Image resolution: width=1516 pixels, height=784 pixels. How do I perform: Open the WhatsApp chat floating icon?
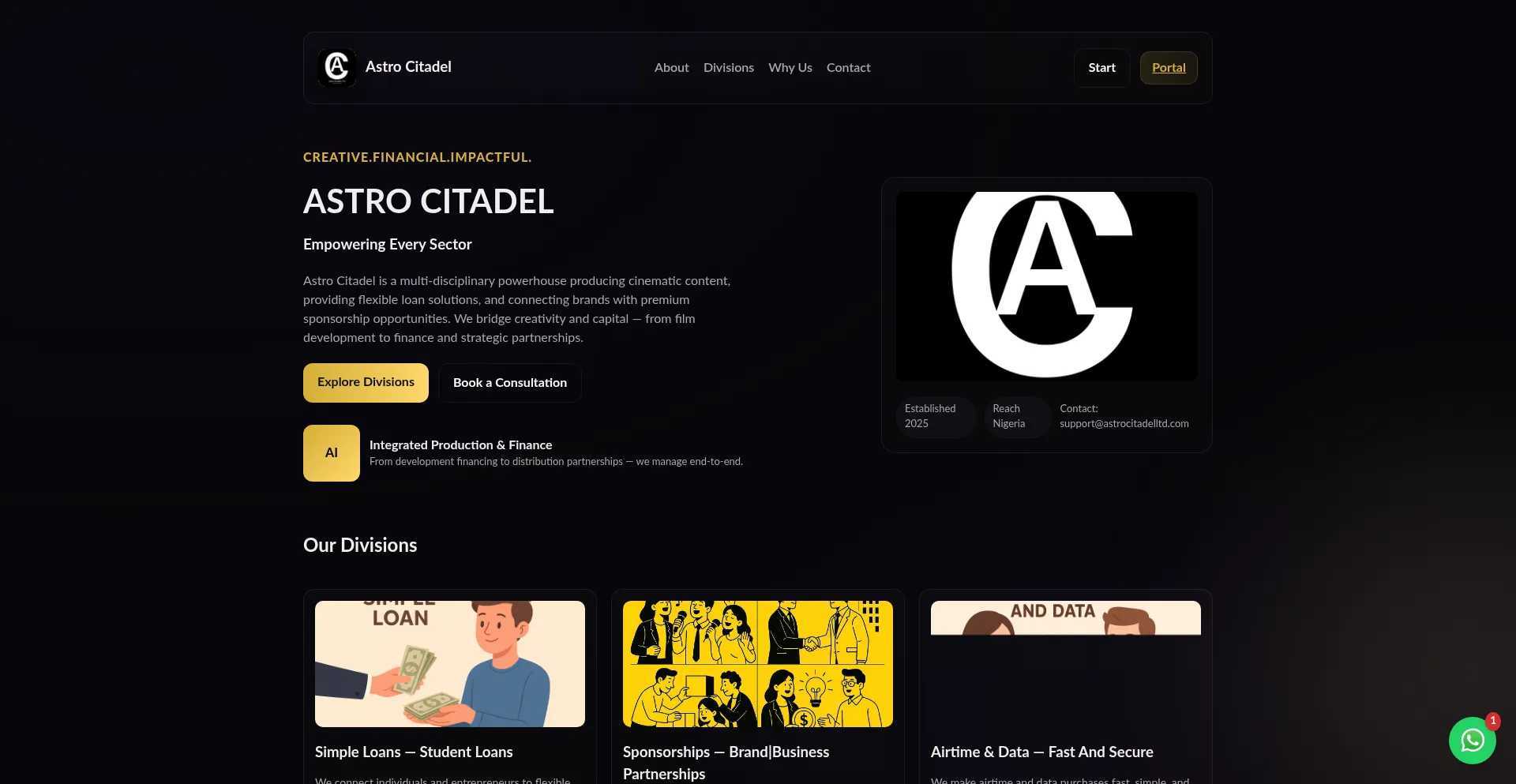(x=1472, y=741)
